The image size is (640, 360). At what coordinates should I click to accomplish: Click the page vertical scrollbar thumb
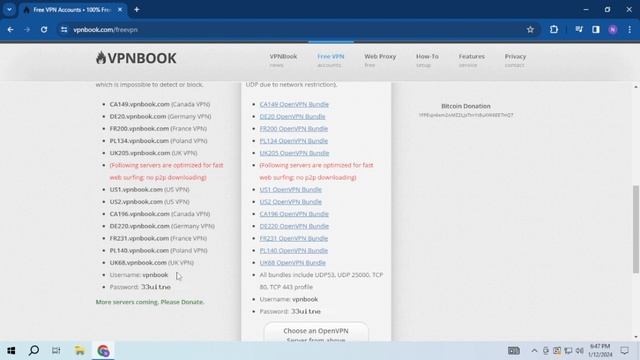pyautogui.click(x=636, y=229)
